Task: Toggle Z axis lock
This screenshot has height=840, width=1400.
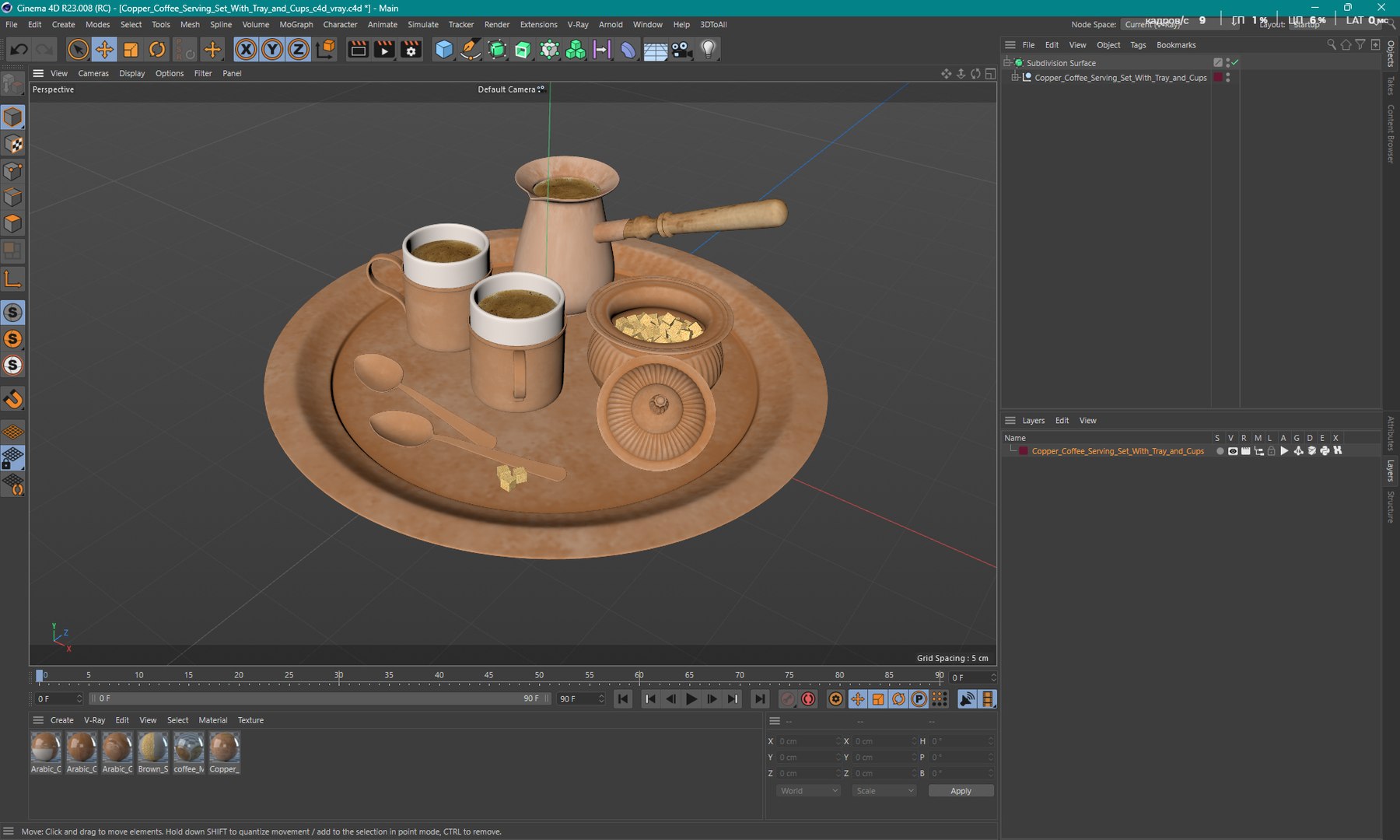Action: point(299,50)
